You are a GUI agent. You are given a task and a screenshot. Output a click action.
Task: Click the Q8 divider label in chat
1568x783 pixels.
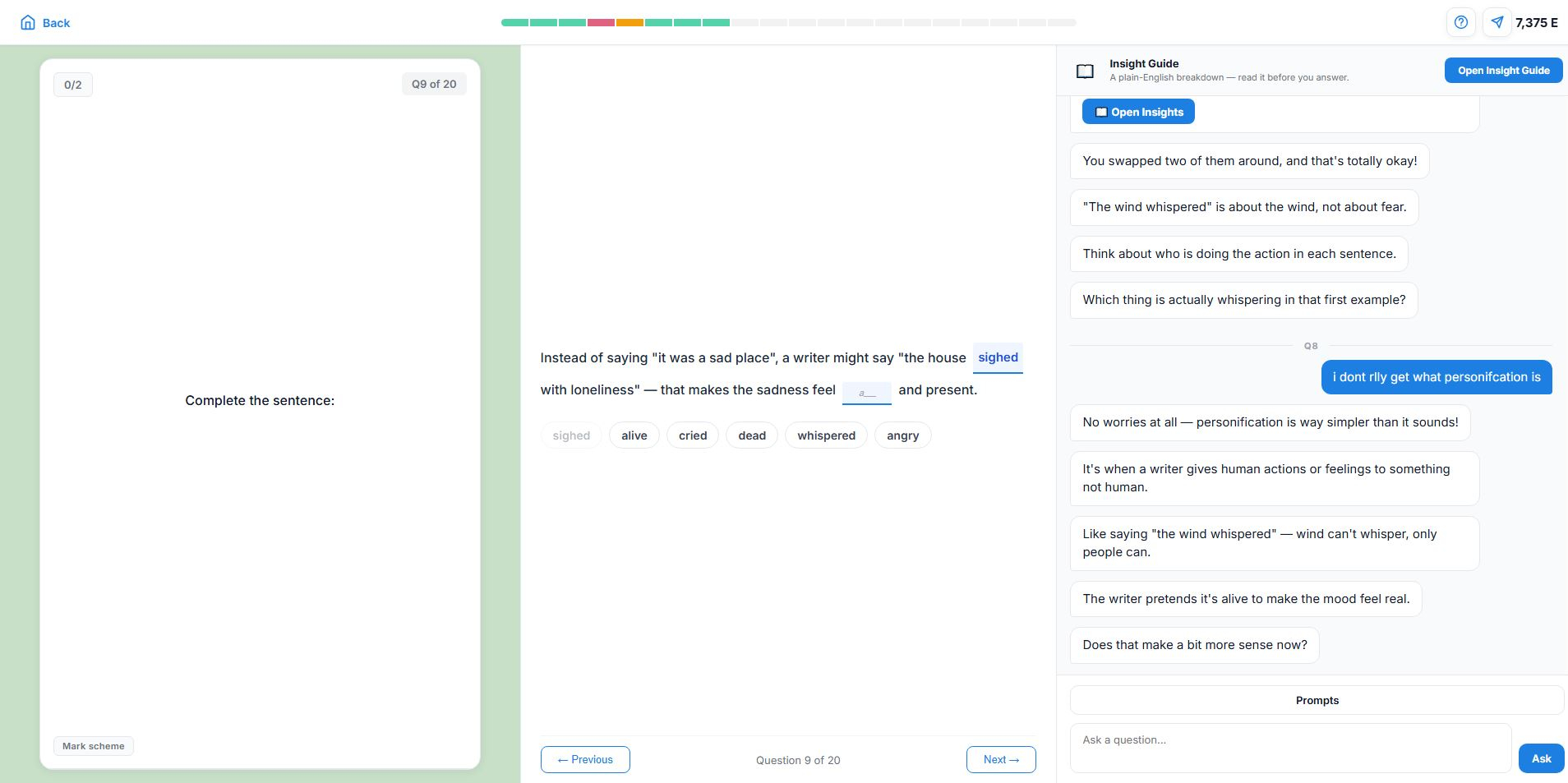click(x=1311, y=346)
